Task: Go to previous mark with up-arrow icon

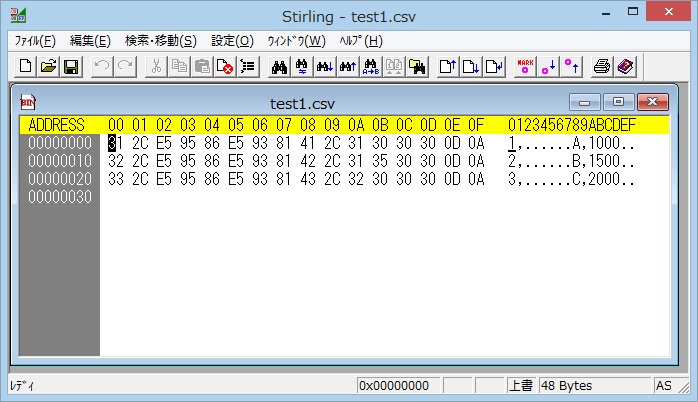Action: [x=572, y=67]
